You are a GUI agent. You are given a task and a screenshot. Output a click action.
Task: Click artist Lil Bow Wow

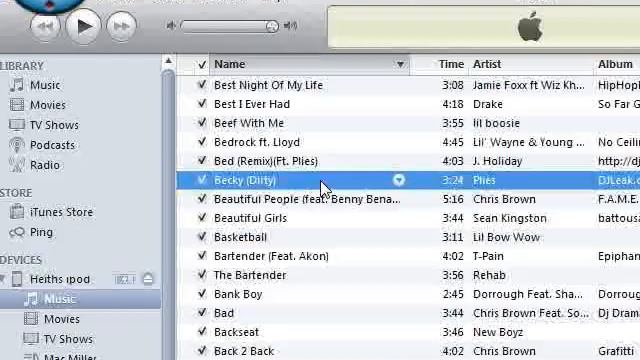pos(506,237)
